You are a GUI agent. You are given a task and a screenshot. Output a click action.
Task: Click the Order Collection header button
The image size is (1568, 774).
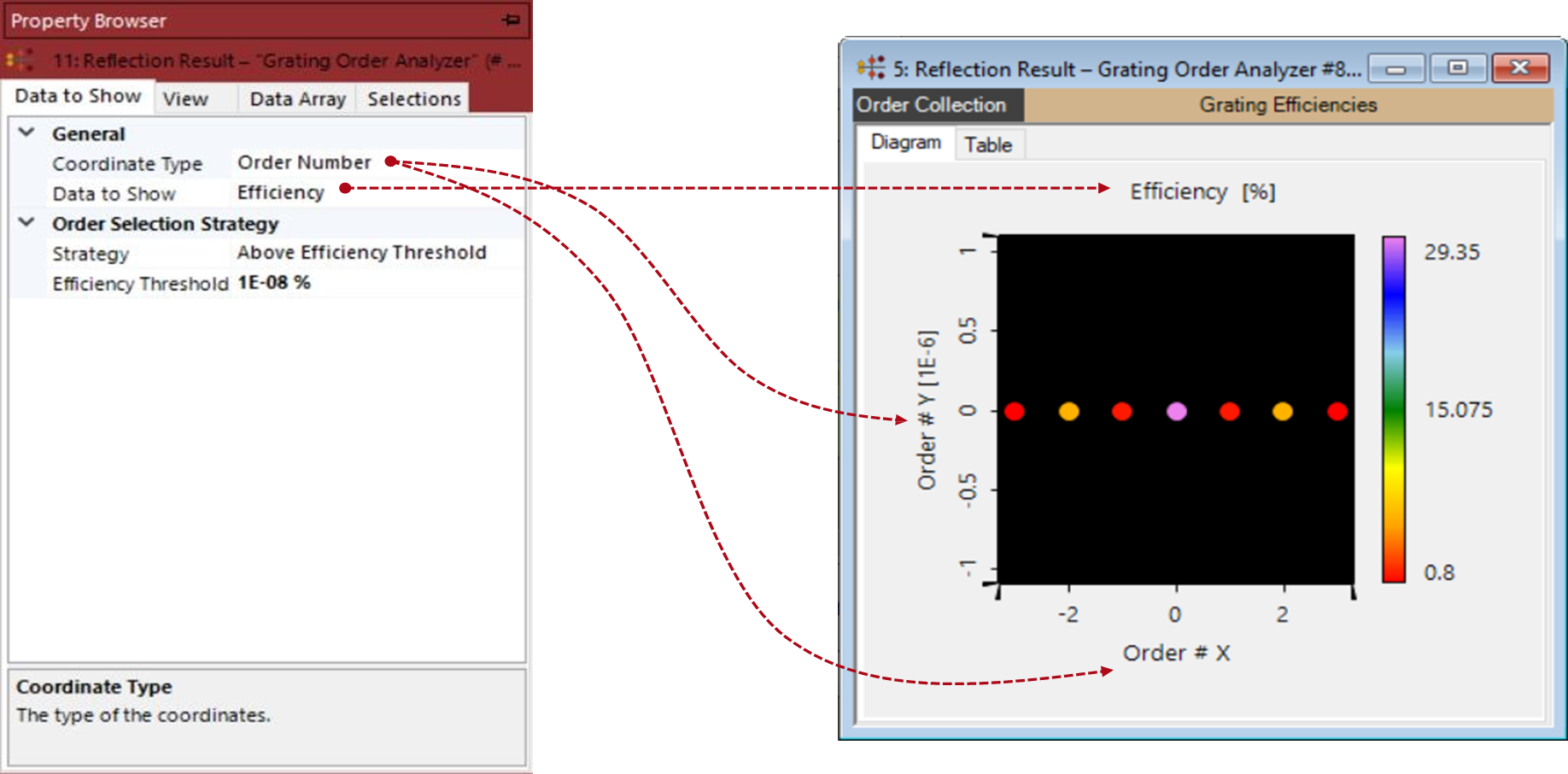tap(931, 105)
